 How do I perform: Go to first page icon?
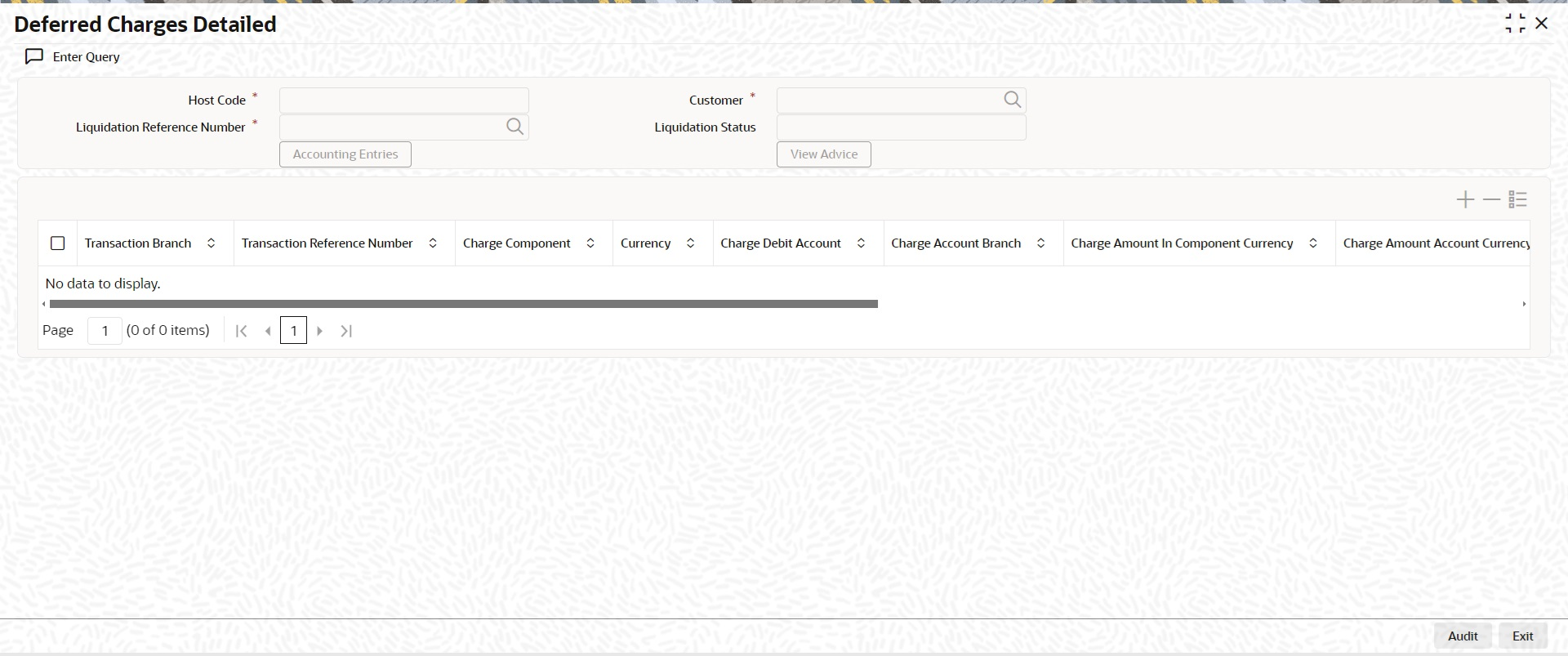[241, 331]
